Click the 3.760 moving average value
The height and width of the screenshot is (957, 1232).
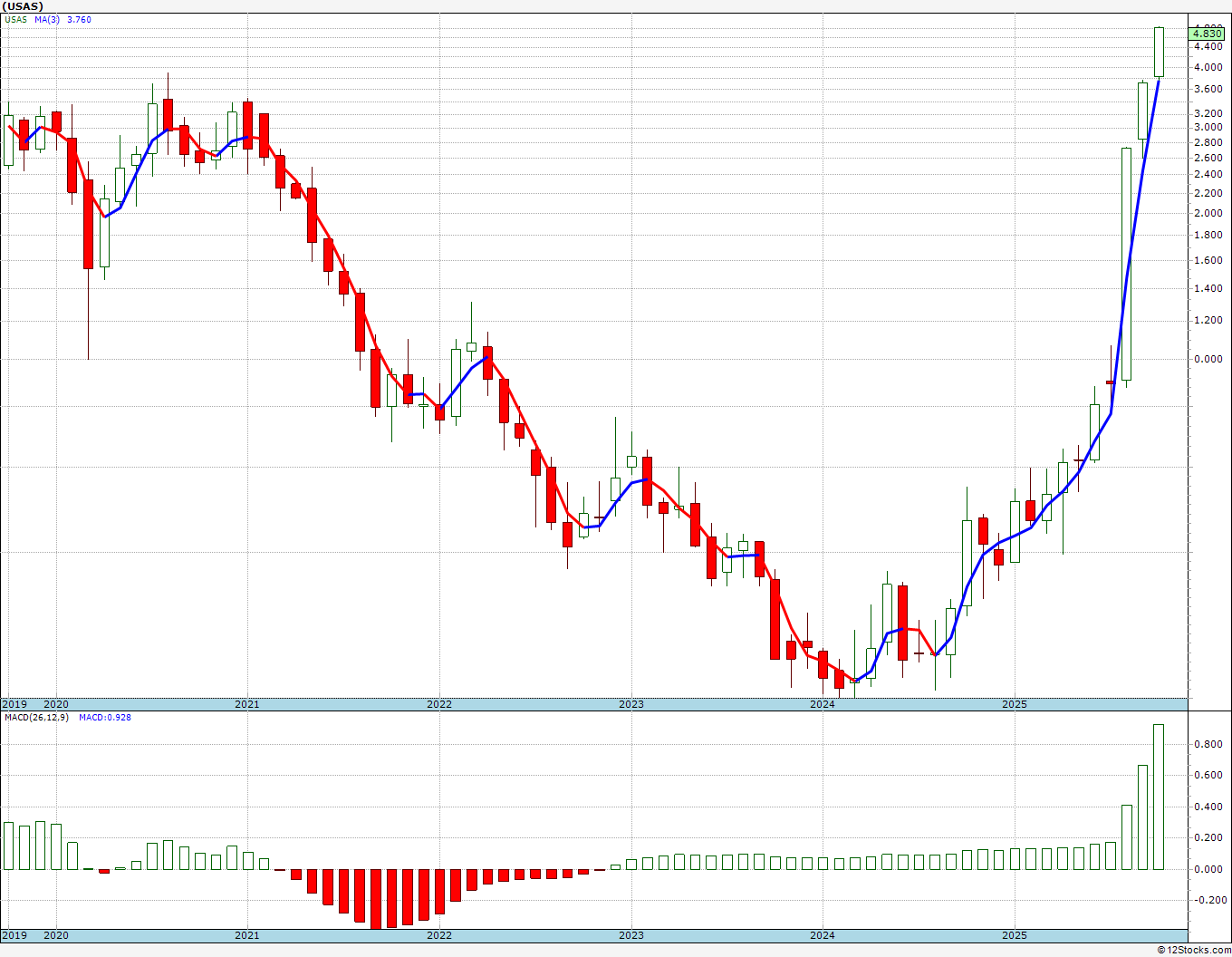click(x=80, y=20)
